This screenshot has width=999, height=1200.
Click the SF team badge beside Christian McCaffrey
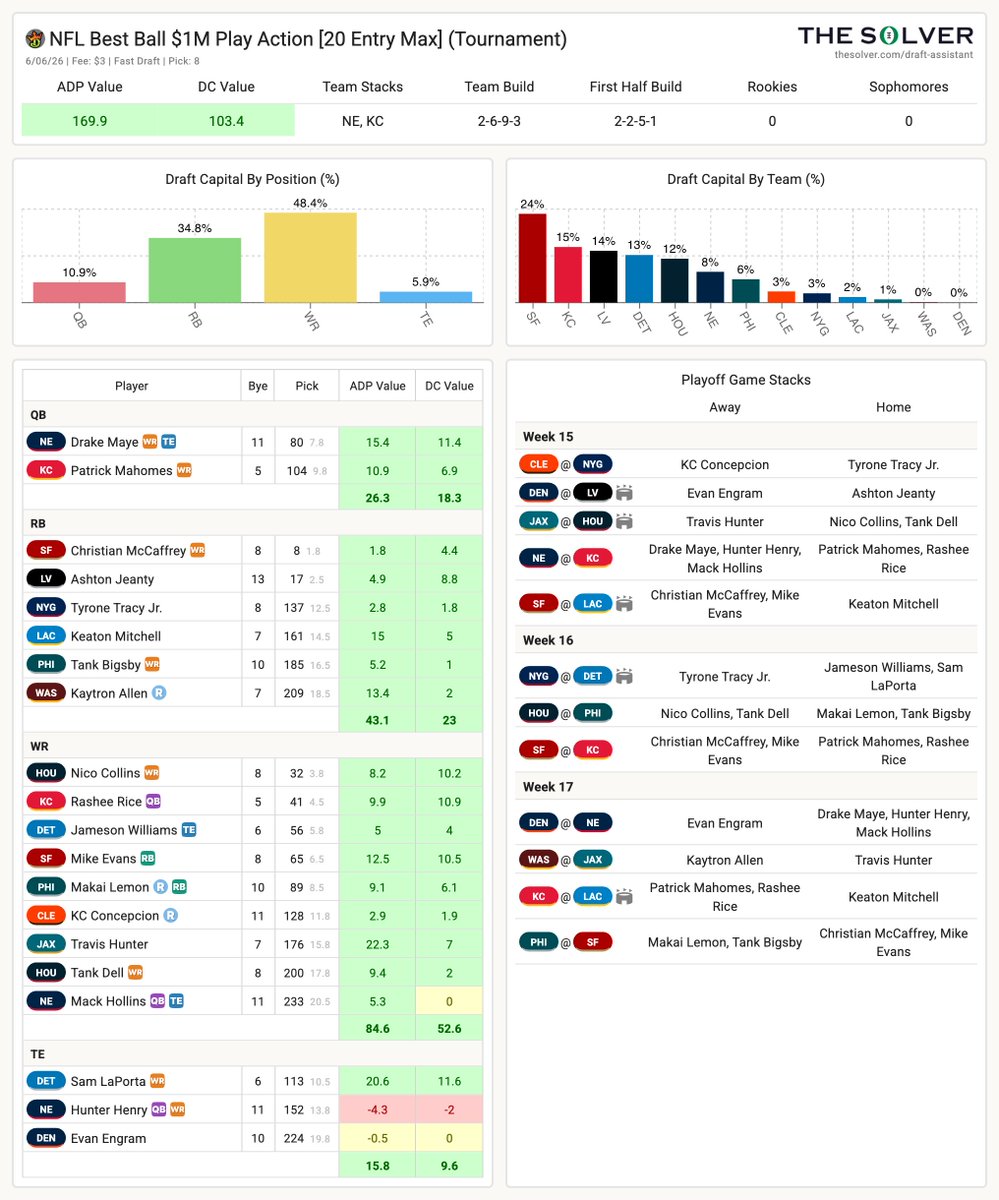click(45, 551)
